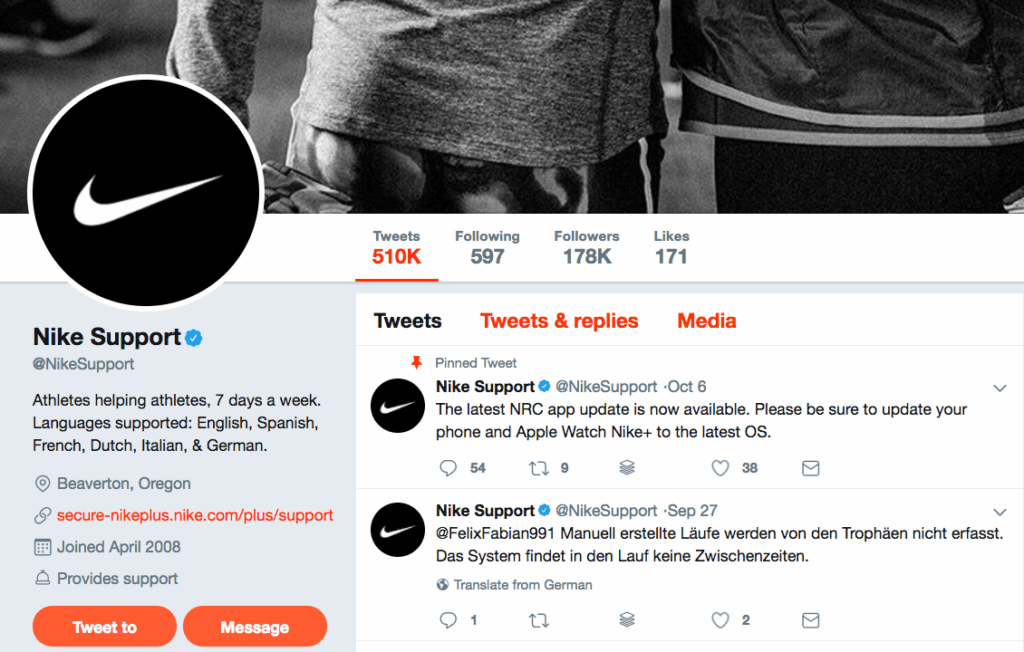Open the dropdown on the Sep 27 tweet
1024x652 pixels.
click(x=1000, y=511)
